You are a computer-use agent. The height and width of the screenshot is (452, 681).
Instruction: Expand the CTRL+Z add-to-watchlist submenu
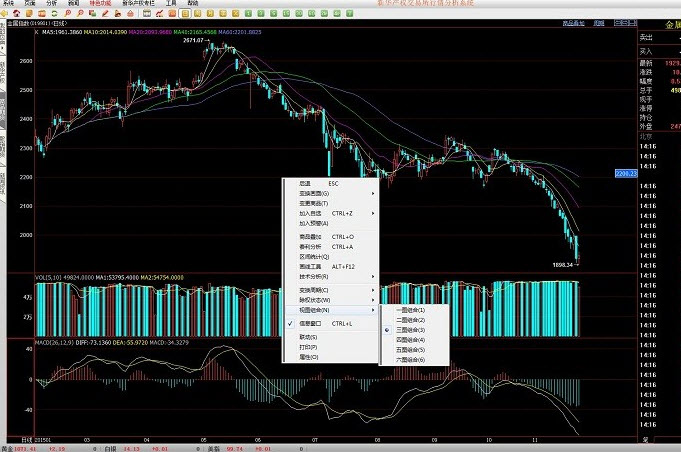point(331,213)
